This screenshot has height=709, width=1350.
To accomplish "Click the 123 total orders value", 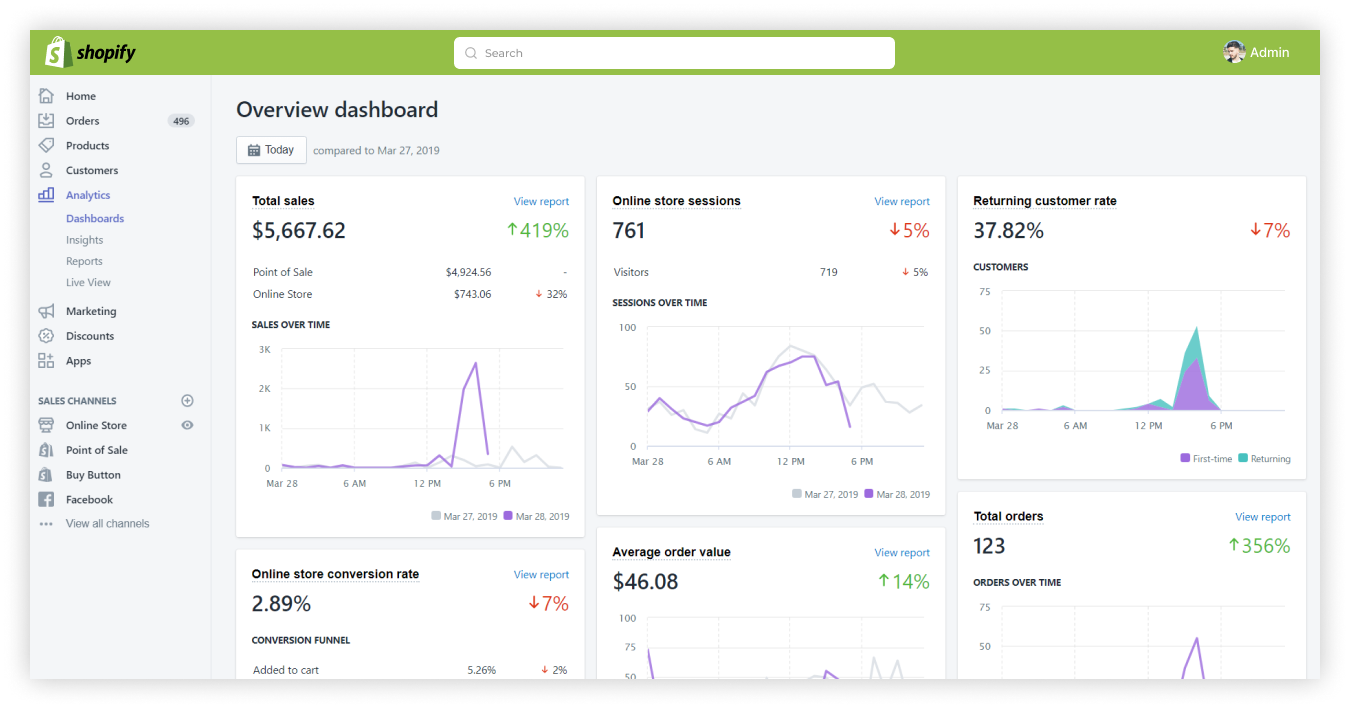I will (x=990, y=546).
